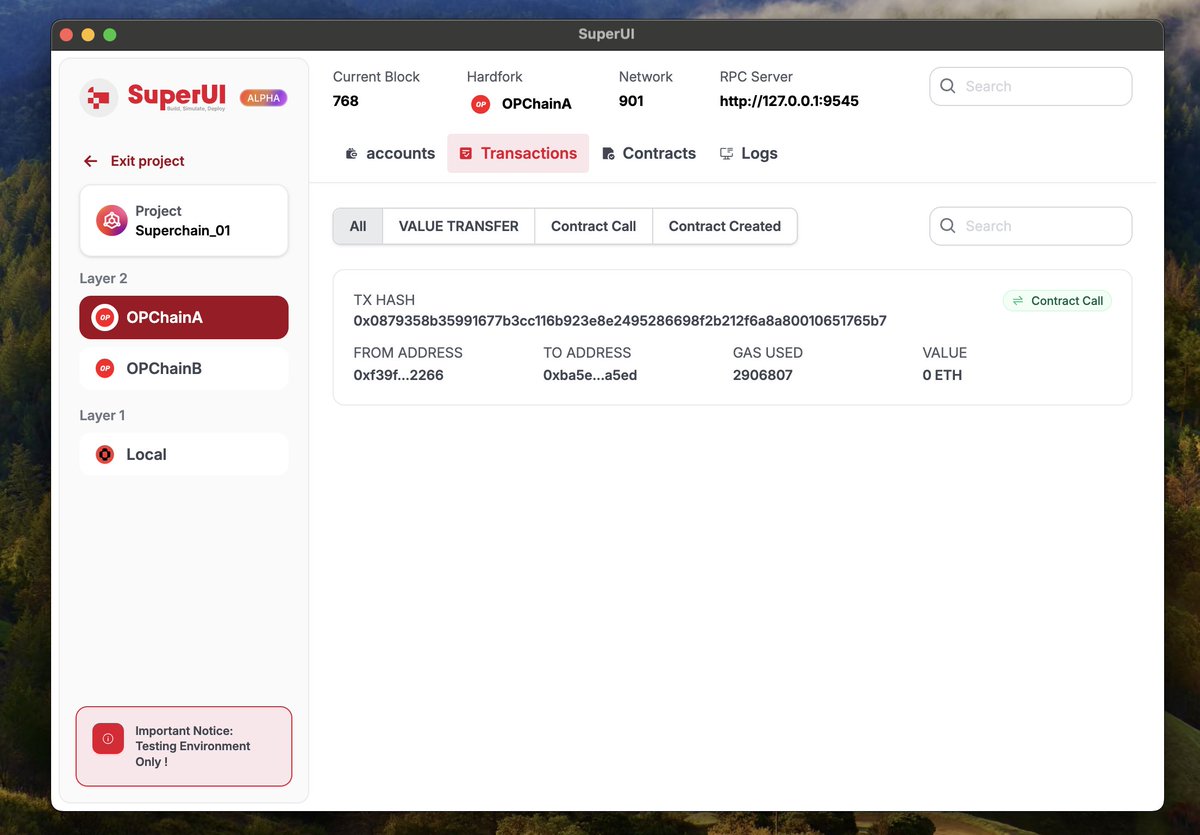The image size is (1200, 835).
Task: Click the RPC Server label
Action: click(x=756, y=77)
